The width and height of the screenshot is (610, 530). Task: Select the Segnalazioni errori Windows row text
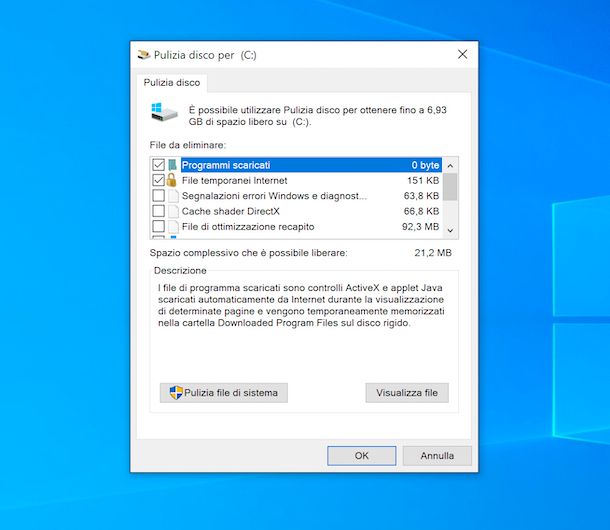click(x=274, y=196)
